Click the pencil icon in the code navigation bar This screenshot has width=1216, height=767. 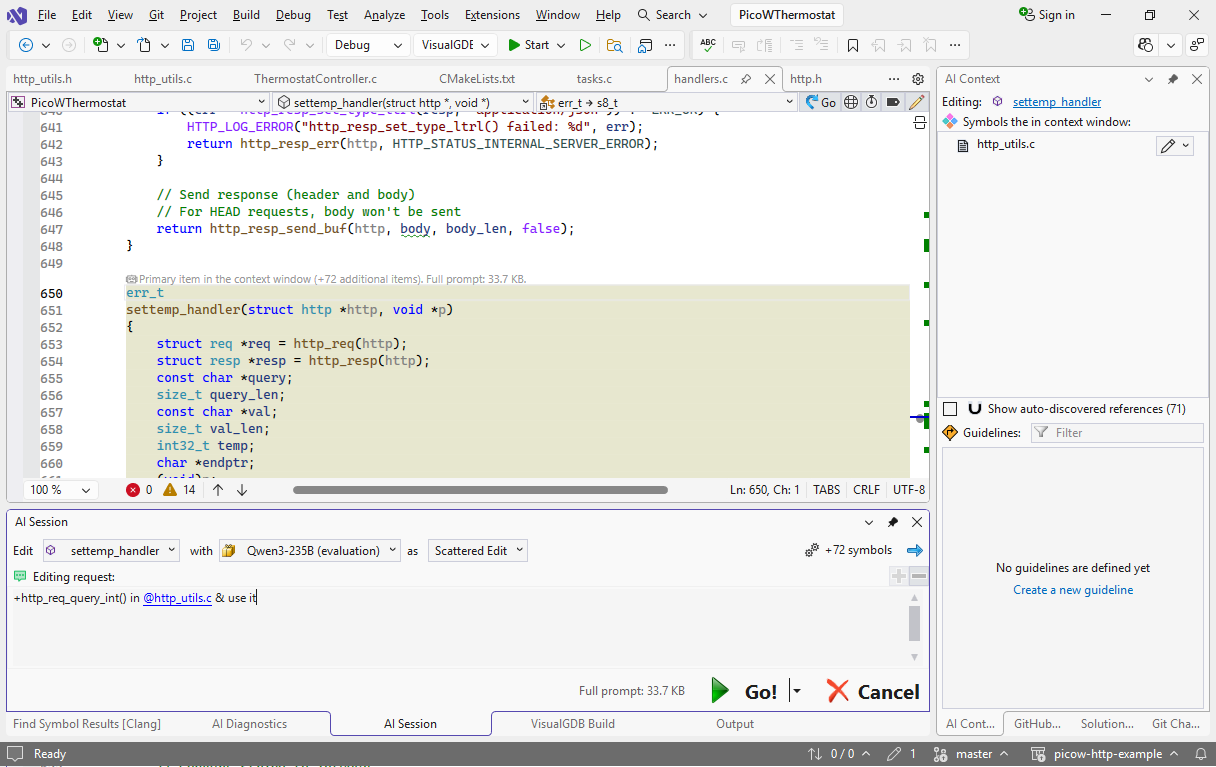(916, 102)
